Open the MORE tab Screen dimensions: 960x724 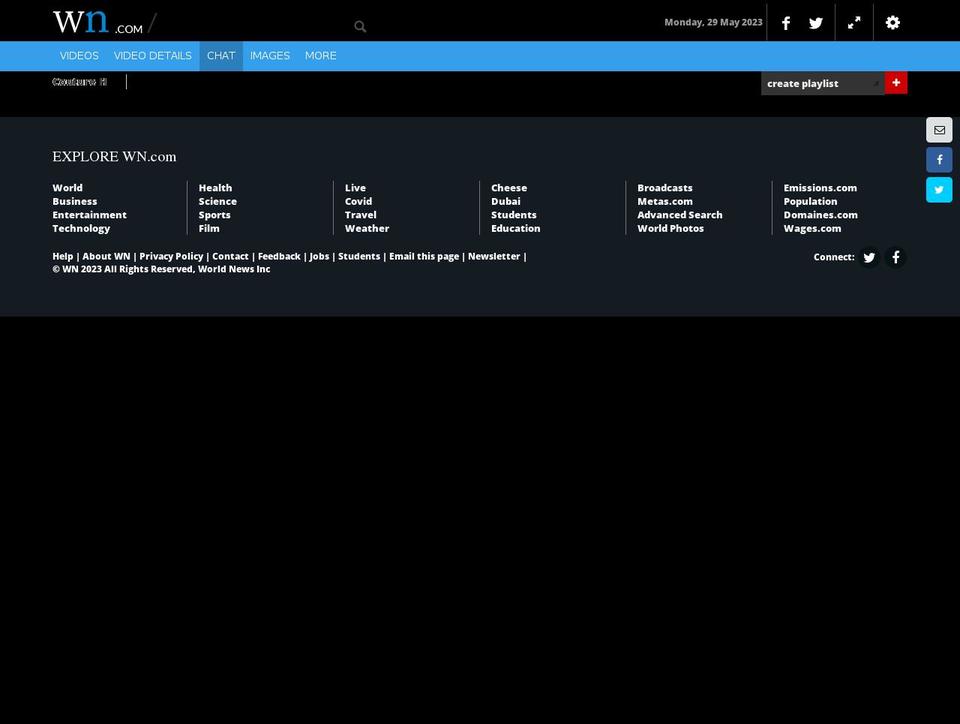pos(320,56)
